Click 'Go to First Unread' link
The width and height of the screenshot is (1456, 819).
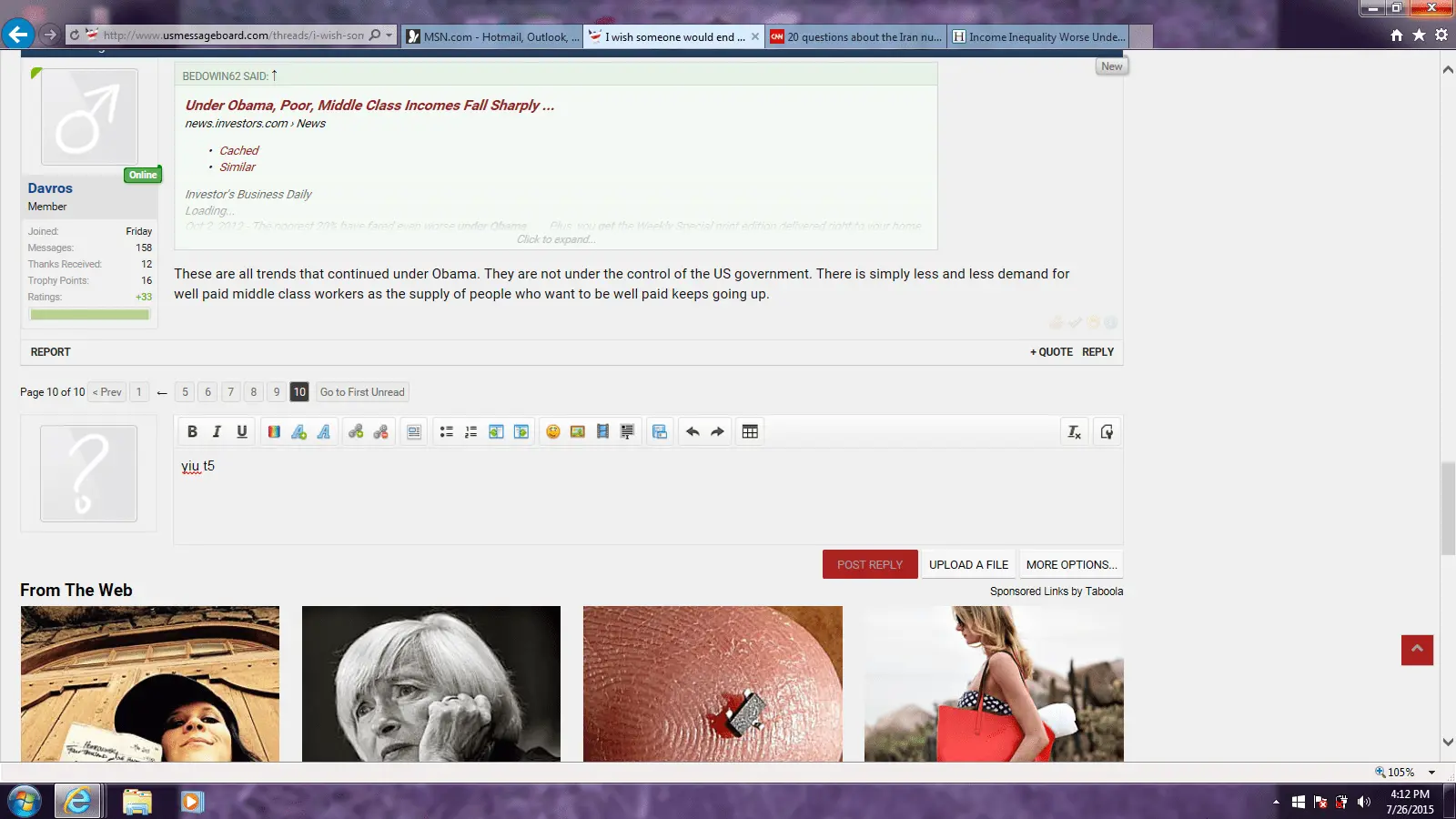click(362, 392)
